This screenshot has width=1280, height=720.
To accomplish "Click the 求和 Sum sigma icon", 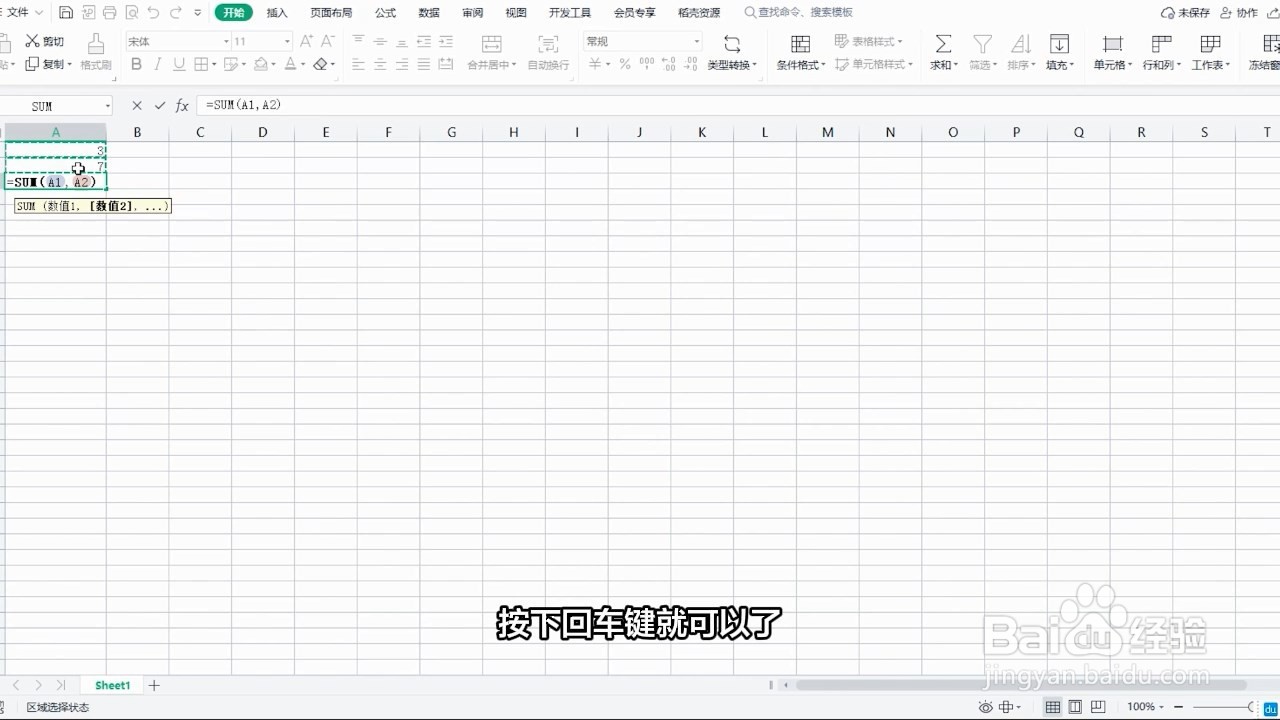I will 943,43.
